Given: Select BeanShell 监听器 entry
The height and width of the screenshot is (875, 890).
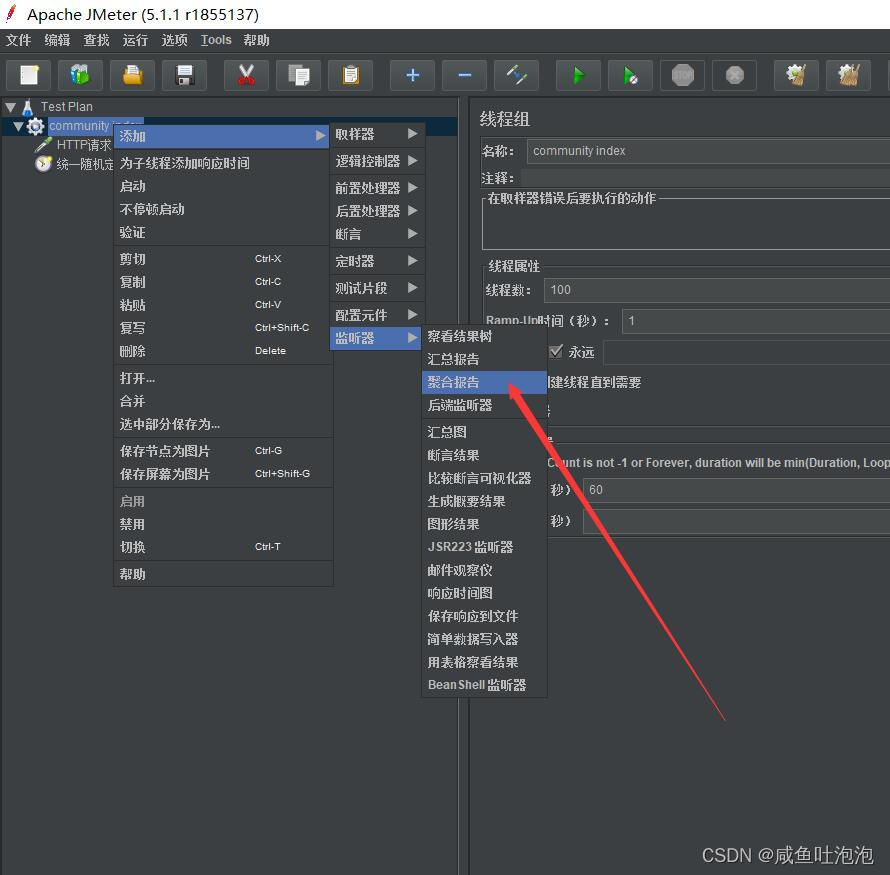Looking at the screenshot, I should coord(484,685).
